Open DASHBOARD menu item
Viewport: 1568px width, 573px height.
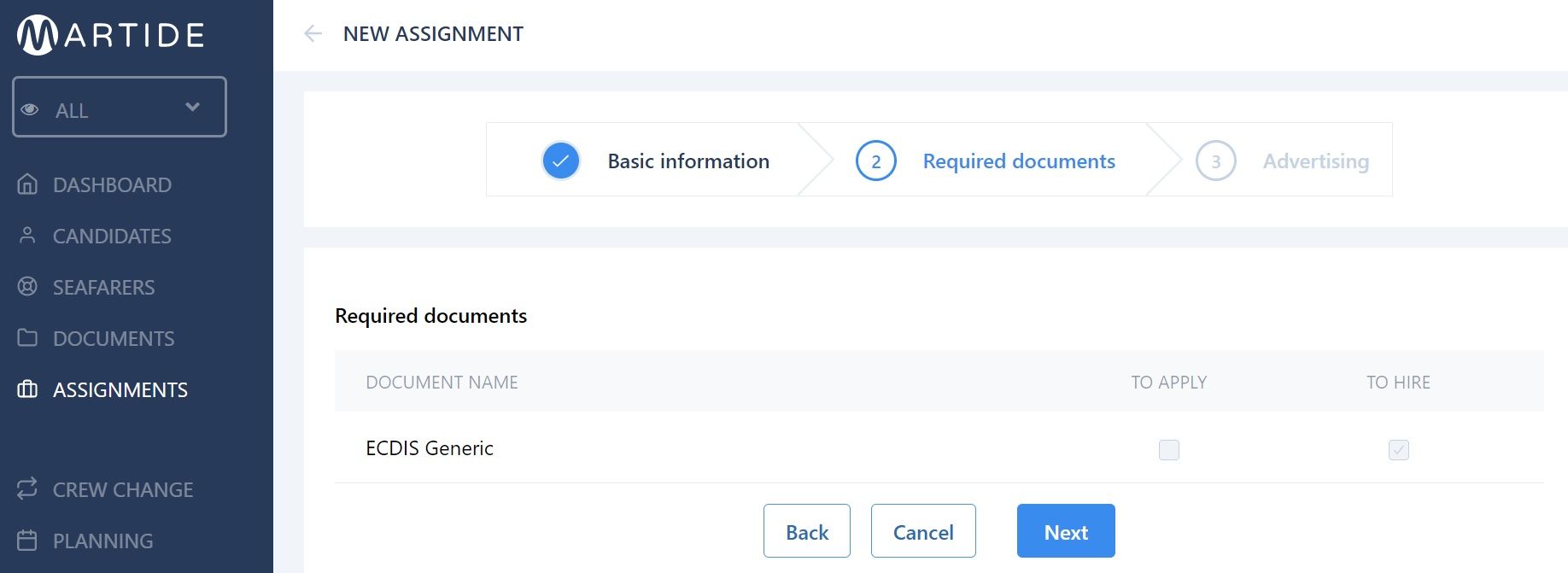[x=112, y=184]
